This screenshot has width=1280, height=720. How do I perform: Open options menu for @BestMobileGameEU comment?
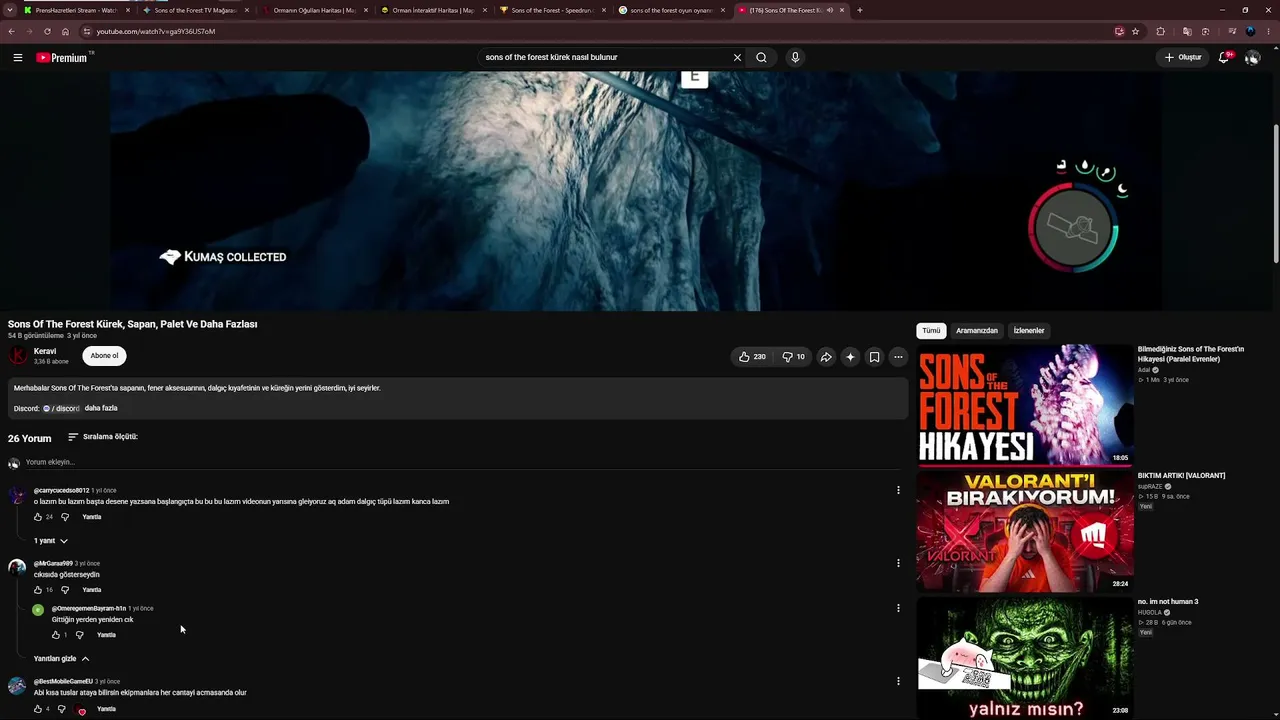[x=898, y=681]
